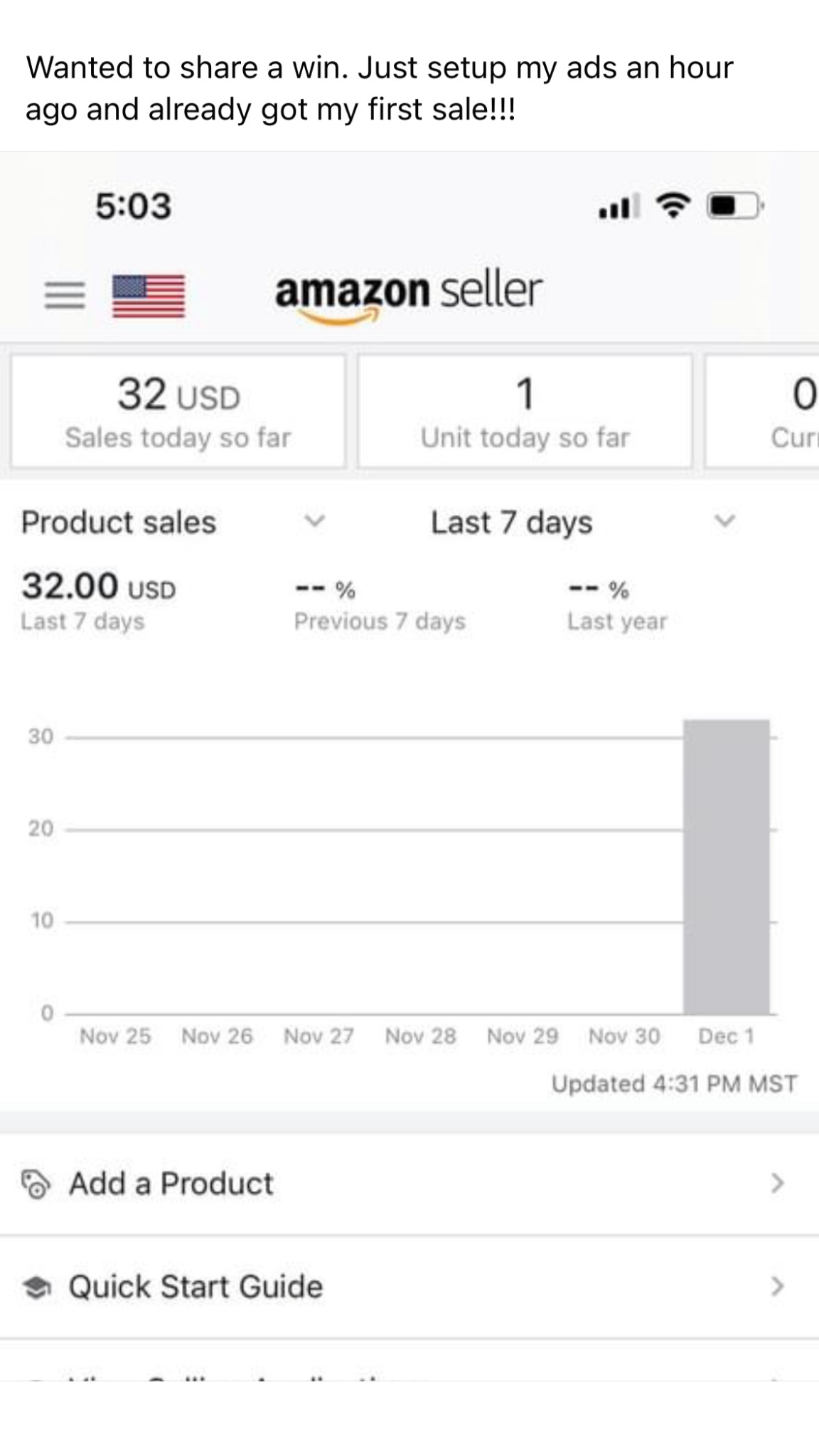This screenshot has width=819, height=1456.
Task: Open the hamburger menu icon
Action: [65, 294]
